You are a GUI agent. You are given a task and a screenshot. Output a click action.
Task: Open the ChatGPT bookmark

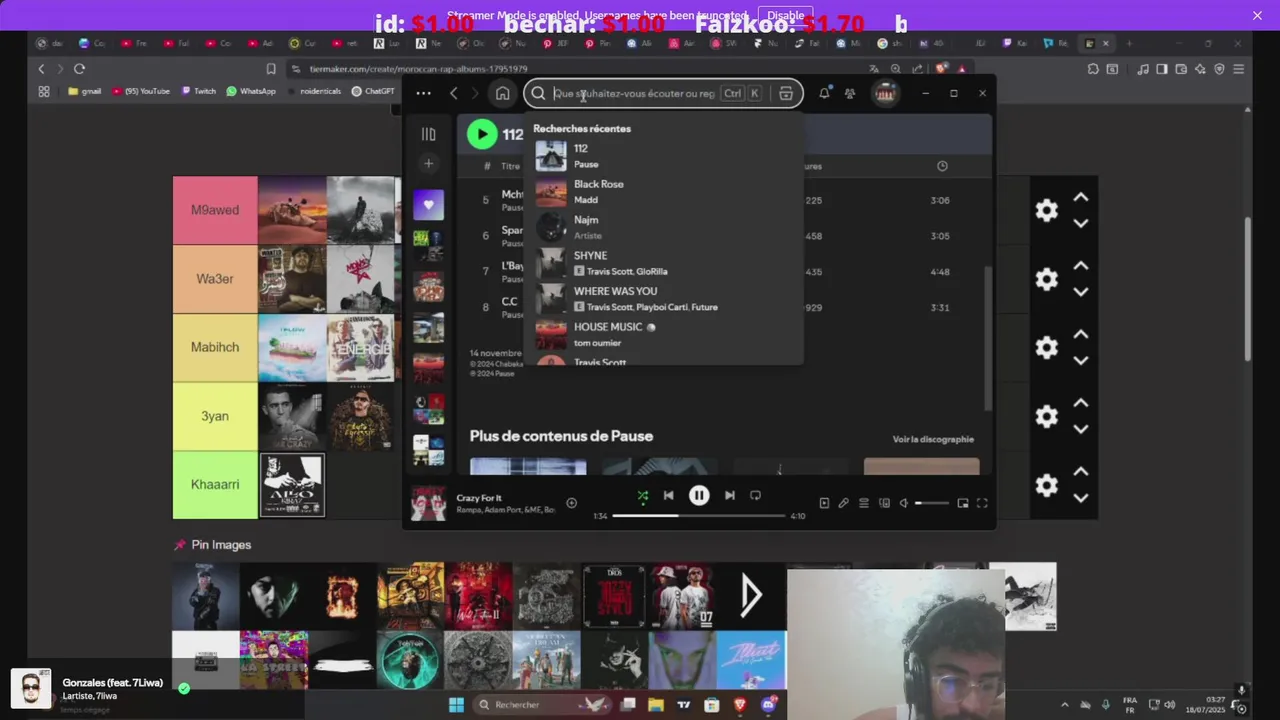pos(373,91)
